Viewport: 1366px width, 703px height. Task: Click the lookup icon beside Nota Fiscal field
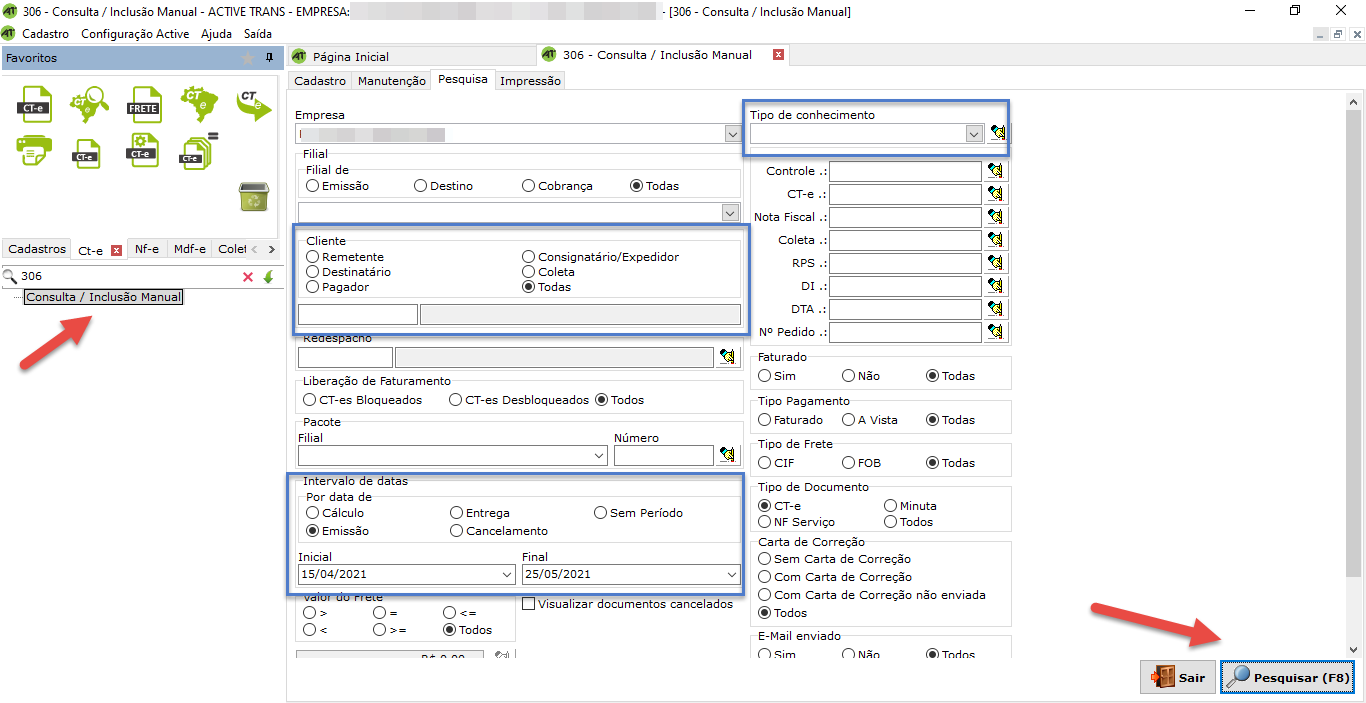point(994,217)
